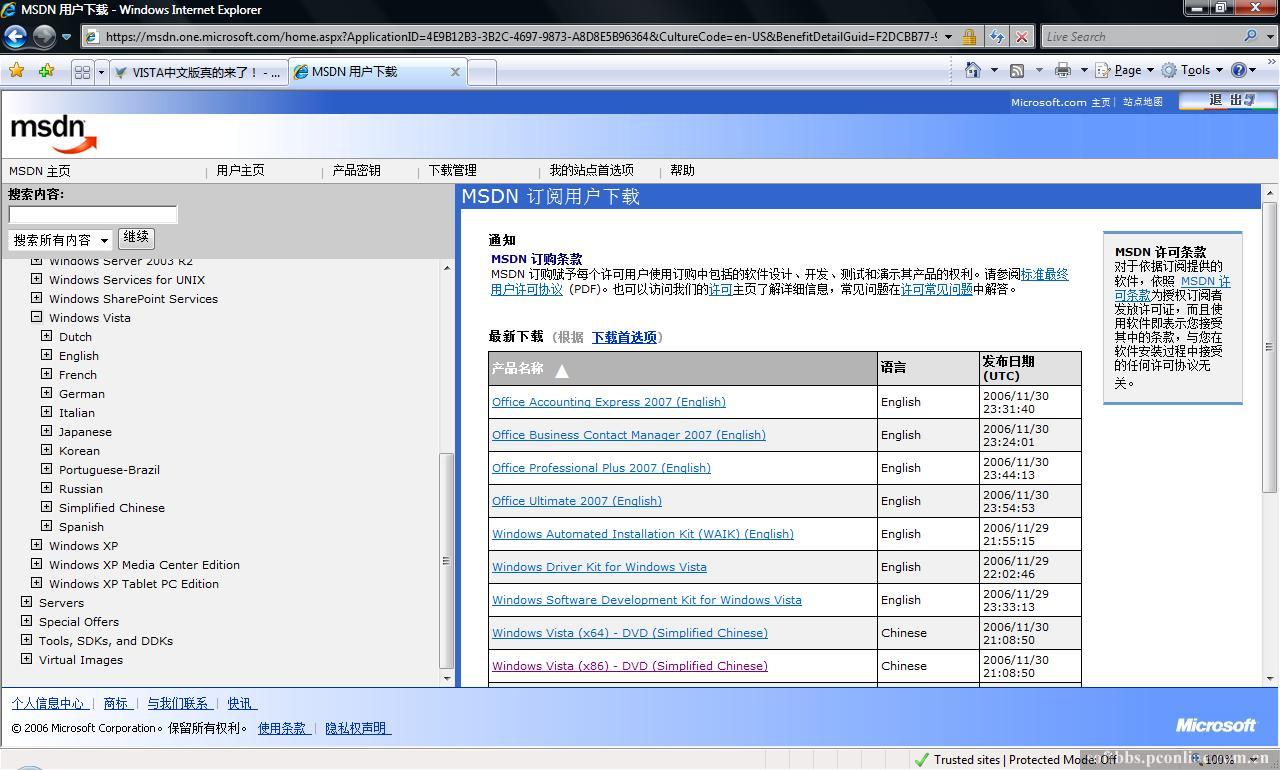This screenshot has width=1280, height=770.
Task: Click the Print toolbar icon
Action: [x=1062, y=70]
